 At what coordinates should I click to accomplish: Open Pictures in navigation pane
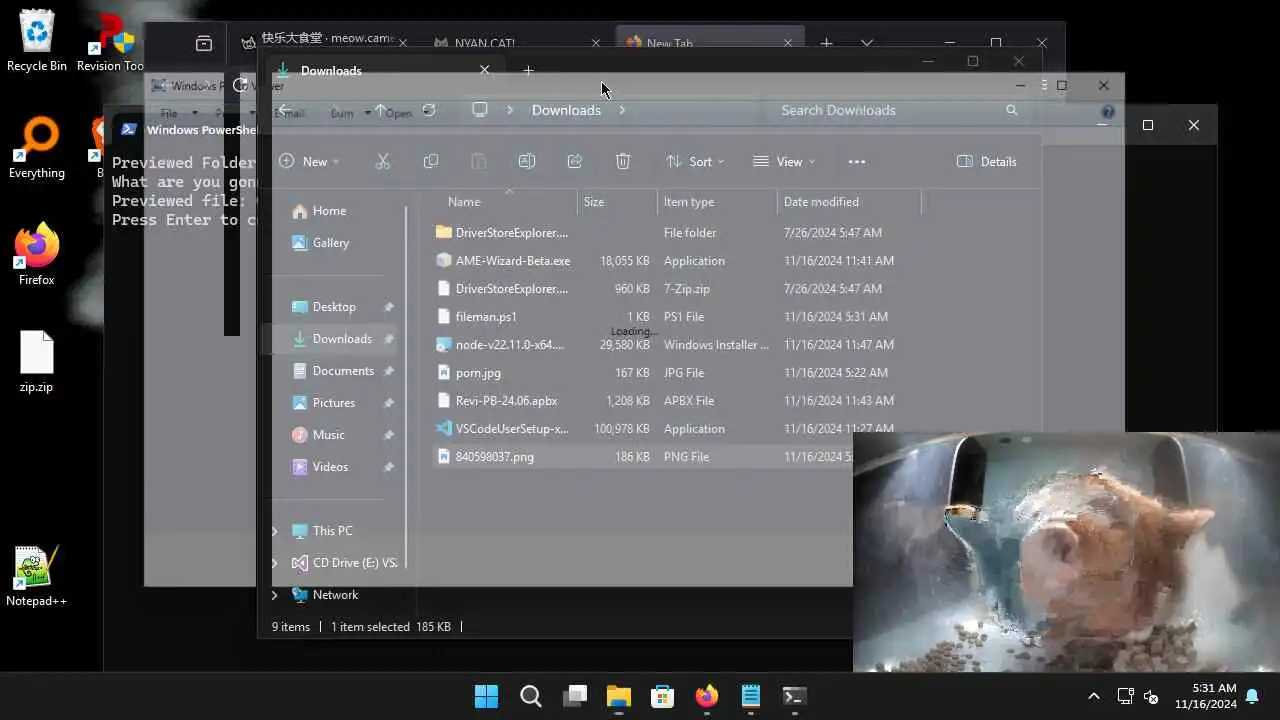point(334,403)
